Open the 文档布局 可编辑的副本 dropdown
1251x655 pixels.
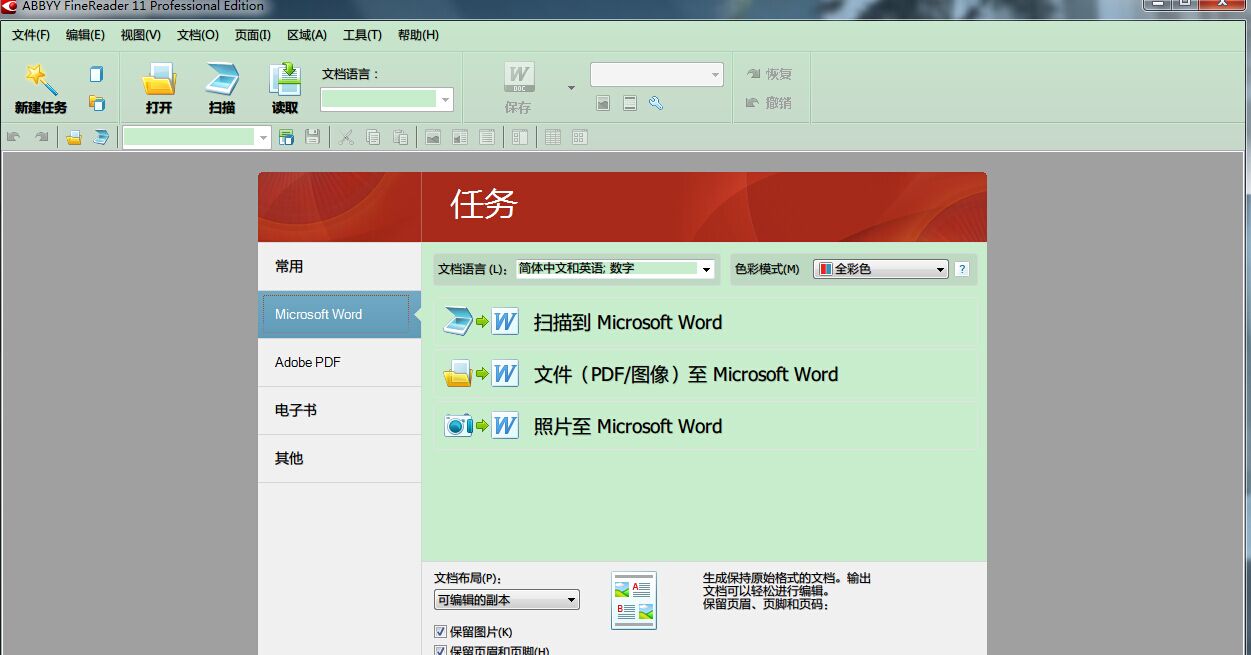pyautogui.click(x=507, y=600)
